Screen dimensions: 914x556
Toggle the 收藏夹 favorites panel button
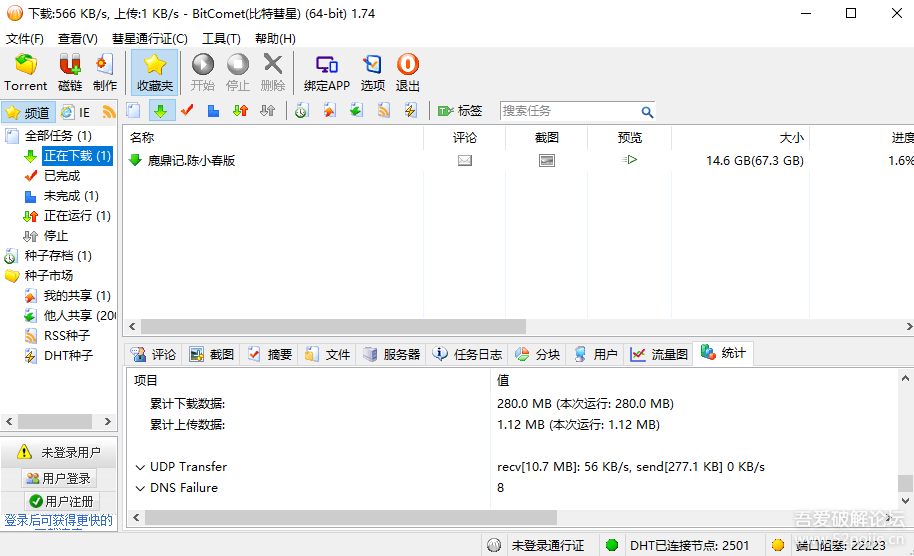tap(155, 72)
